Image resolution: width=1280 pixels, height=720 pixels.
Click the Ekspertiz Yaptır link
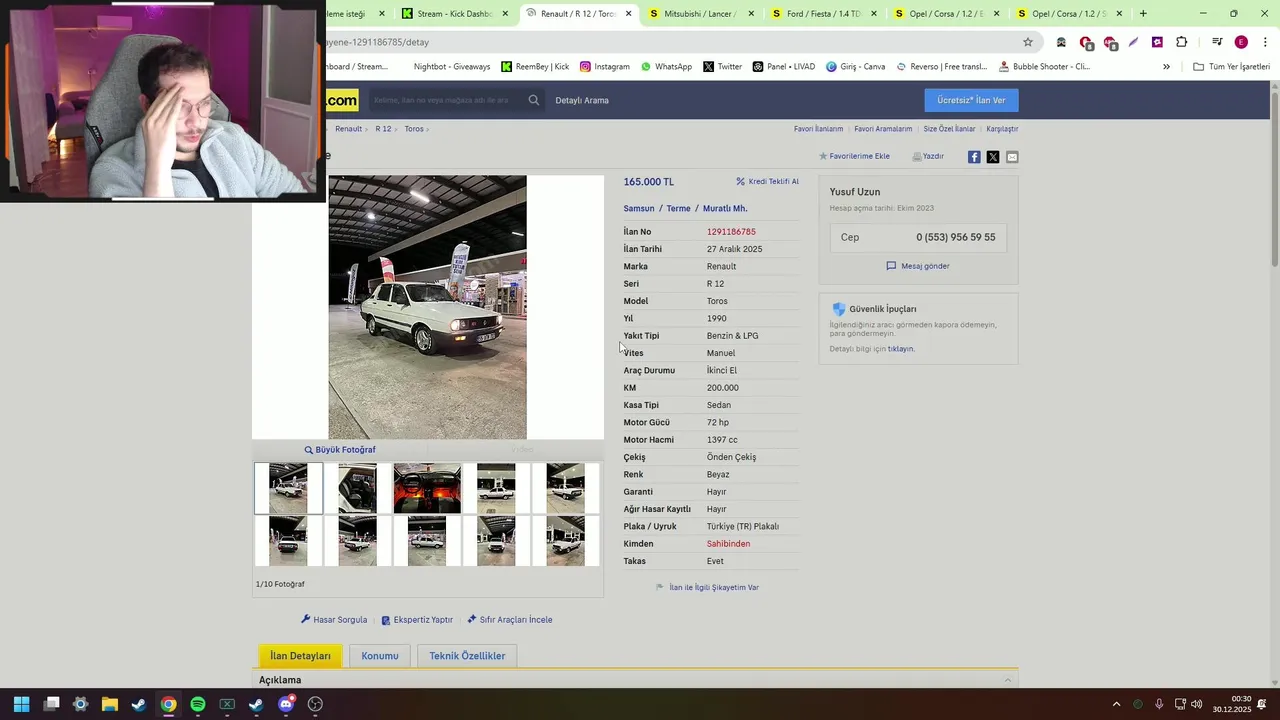pyautogui.click(x=417, y=620)
